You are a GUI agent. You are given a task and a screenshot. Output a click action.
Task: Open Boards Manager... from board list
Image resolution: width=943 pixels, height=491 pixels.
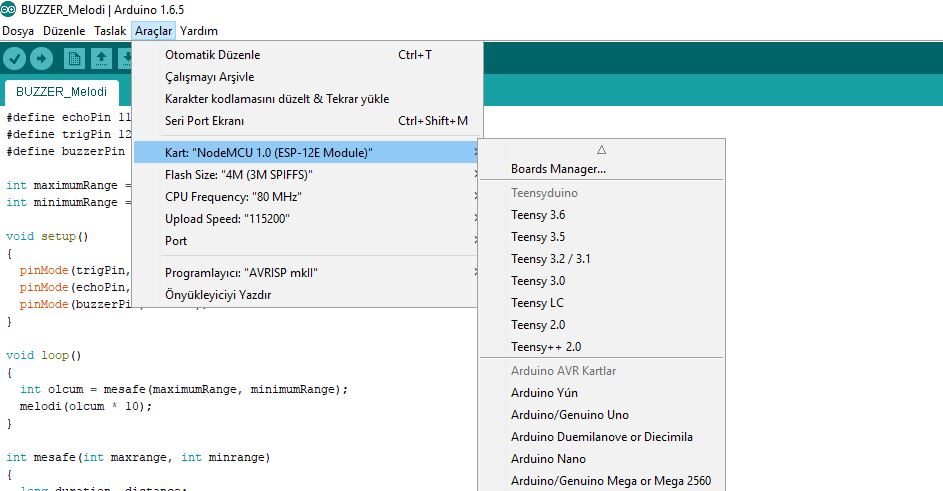point(558,169)
